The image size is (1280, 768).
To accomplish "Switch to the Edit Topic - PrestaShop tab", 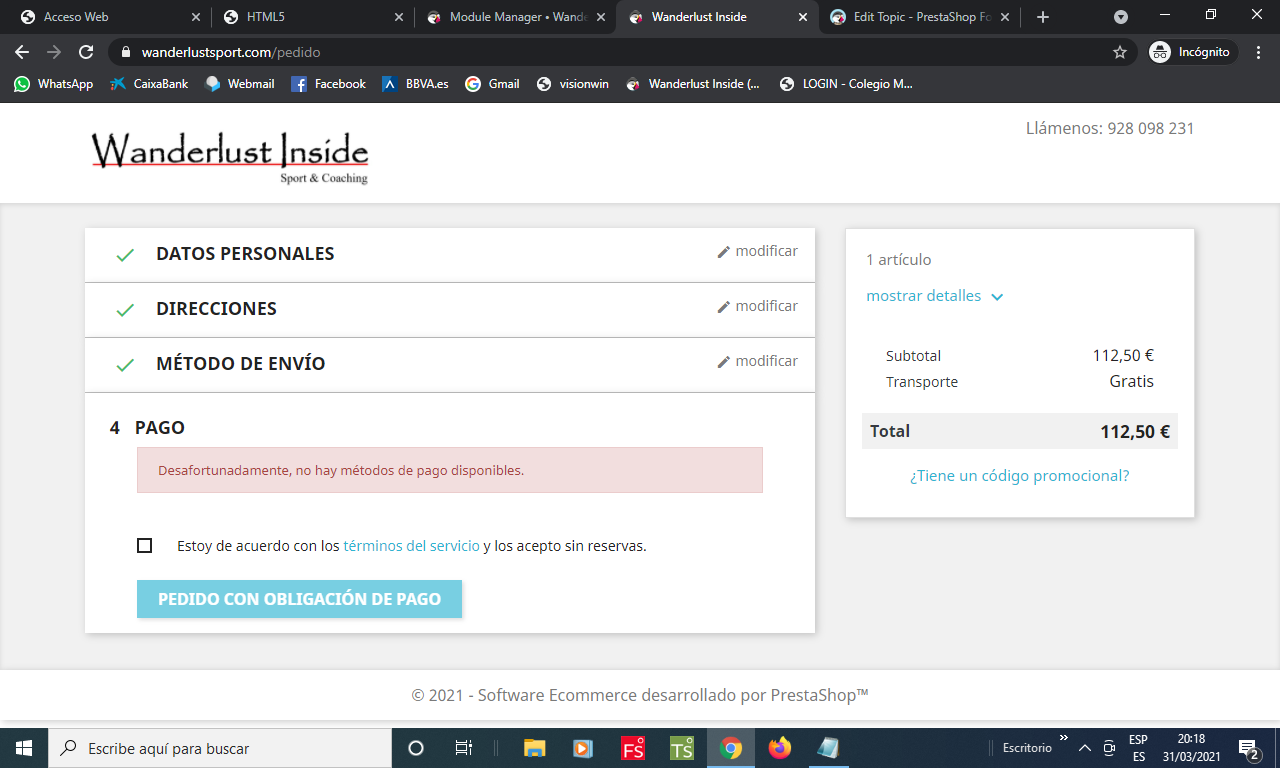I will (x=920, y=17).
